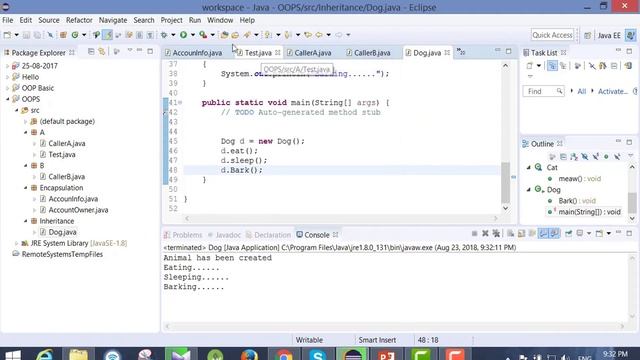Image resolution: width=640 pixels, height=360 pixels.
Task: Expand the 25-08-2017 project
Action: tap(7, 66)
